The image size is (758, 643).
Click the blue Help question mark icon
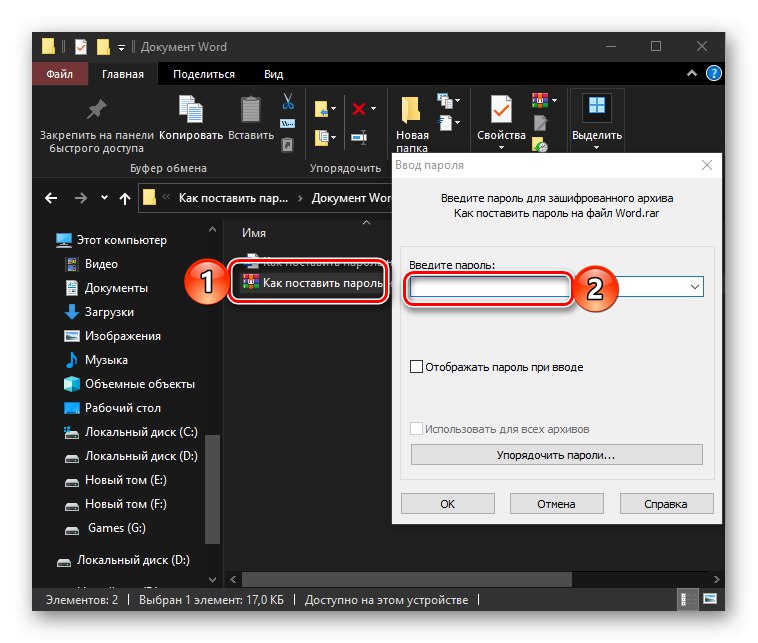coord(714,73)
